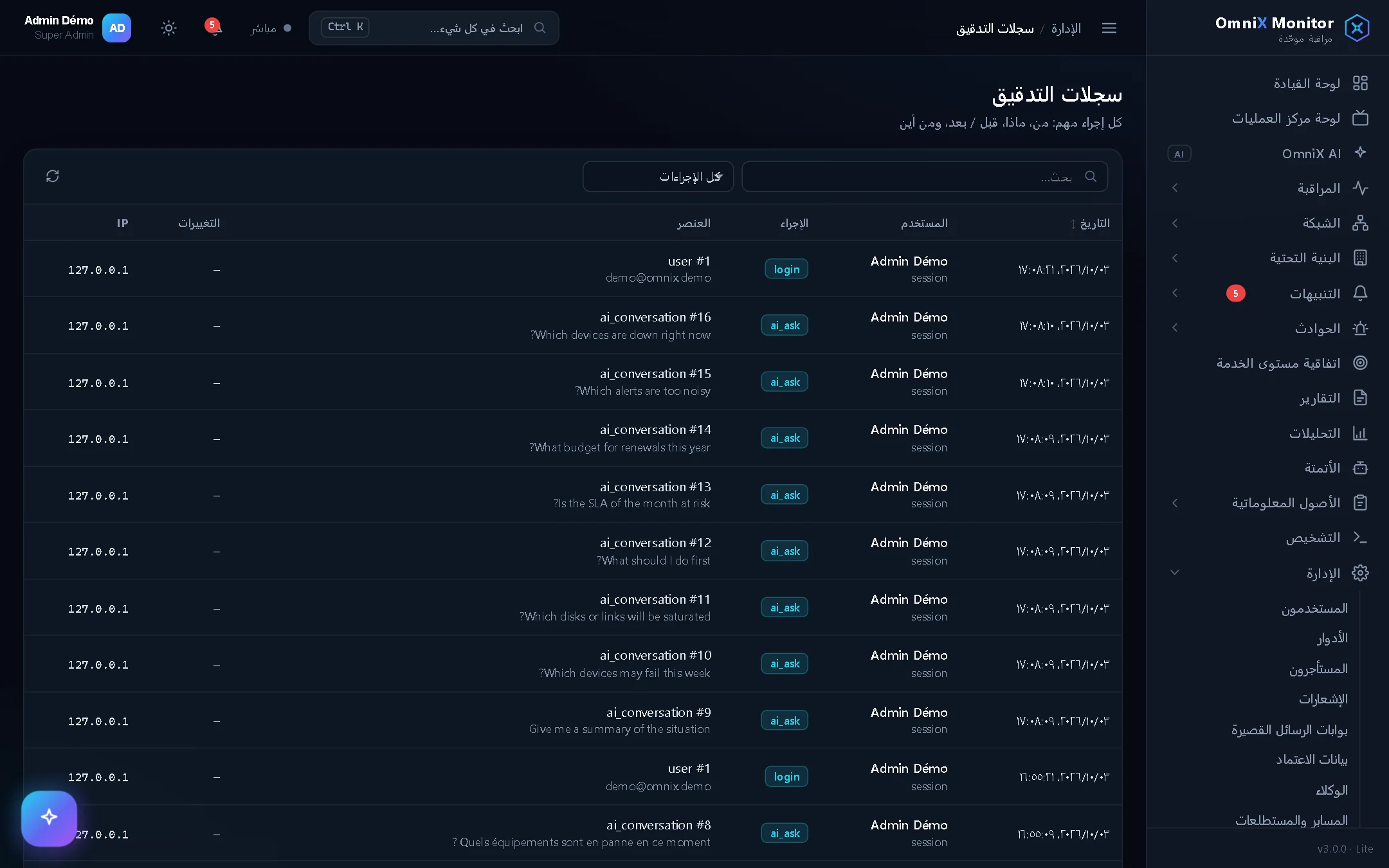
Task: Refresh the audit logs table
Action: 53,176
